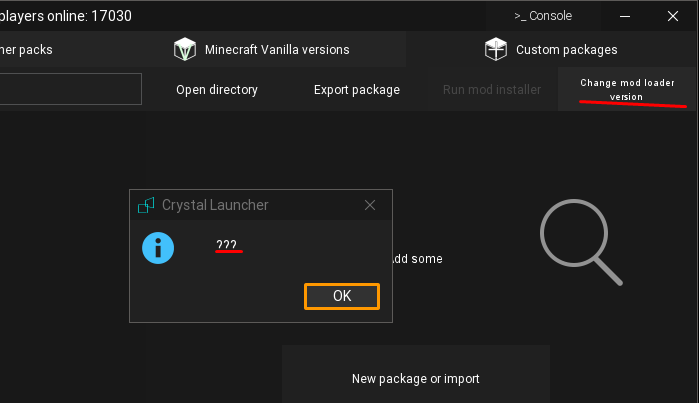Image resolution: width=699 pixels, height=403 pixels.
Task: Click the Minecraft Vanilla versions cube icon
Action: point(185,49)
